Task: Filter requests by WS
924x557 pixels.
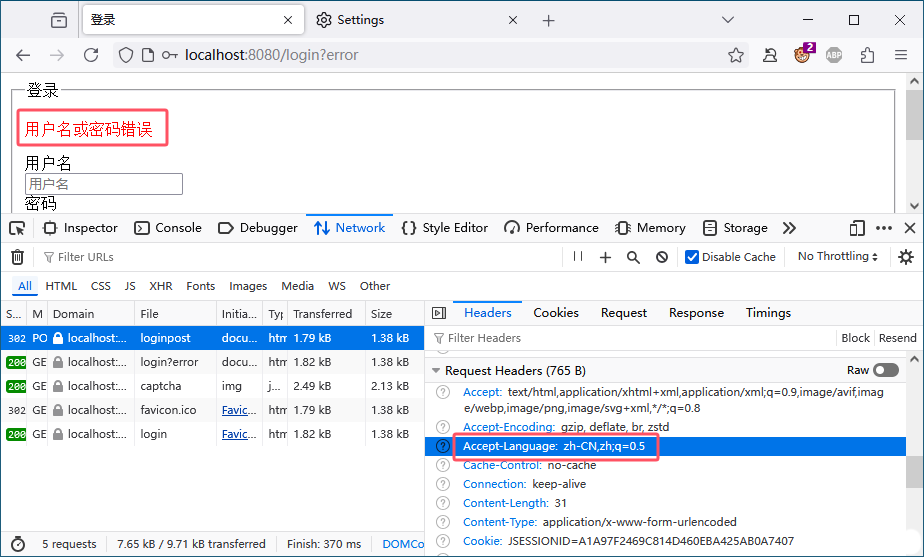Action: click(337, 286)
